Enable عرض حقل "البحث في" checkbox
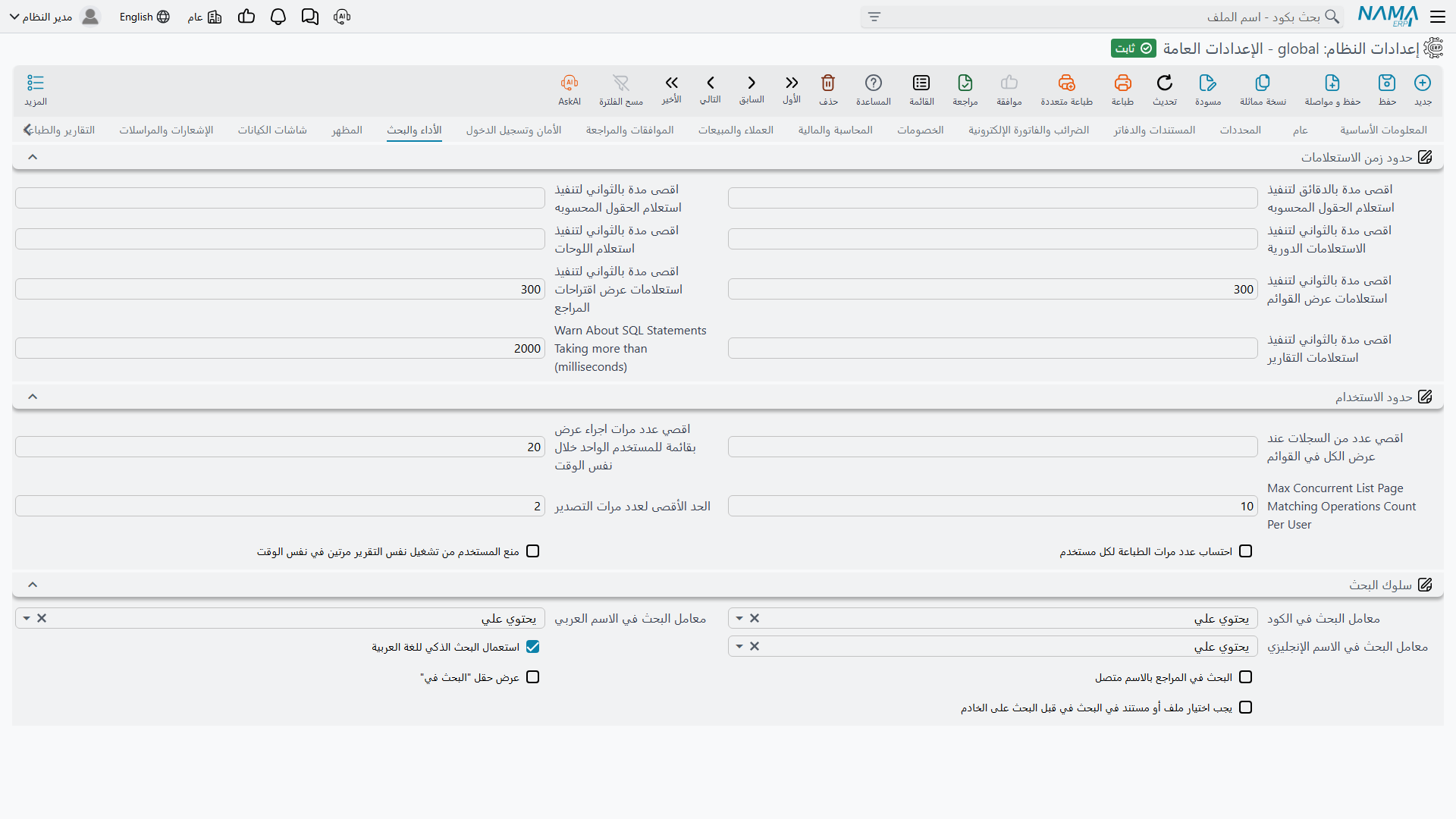 533,677
